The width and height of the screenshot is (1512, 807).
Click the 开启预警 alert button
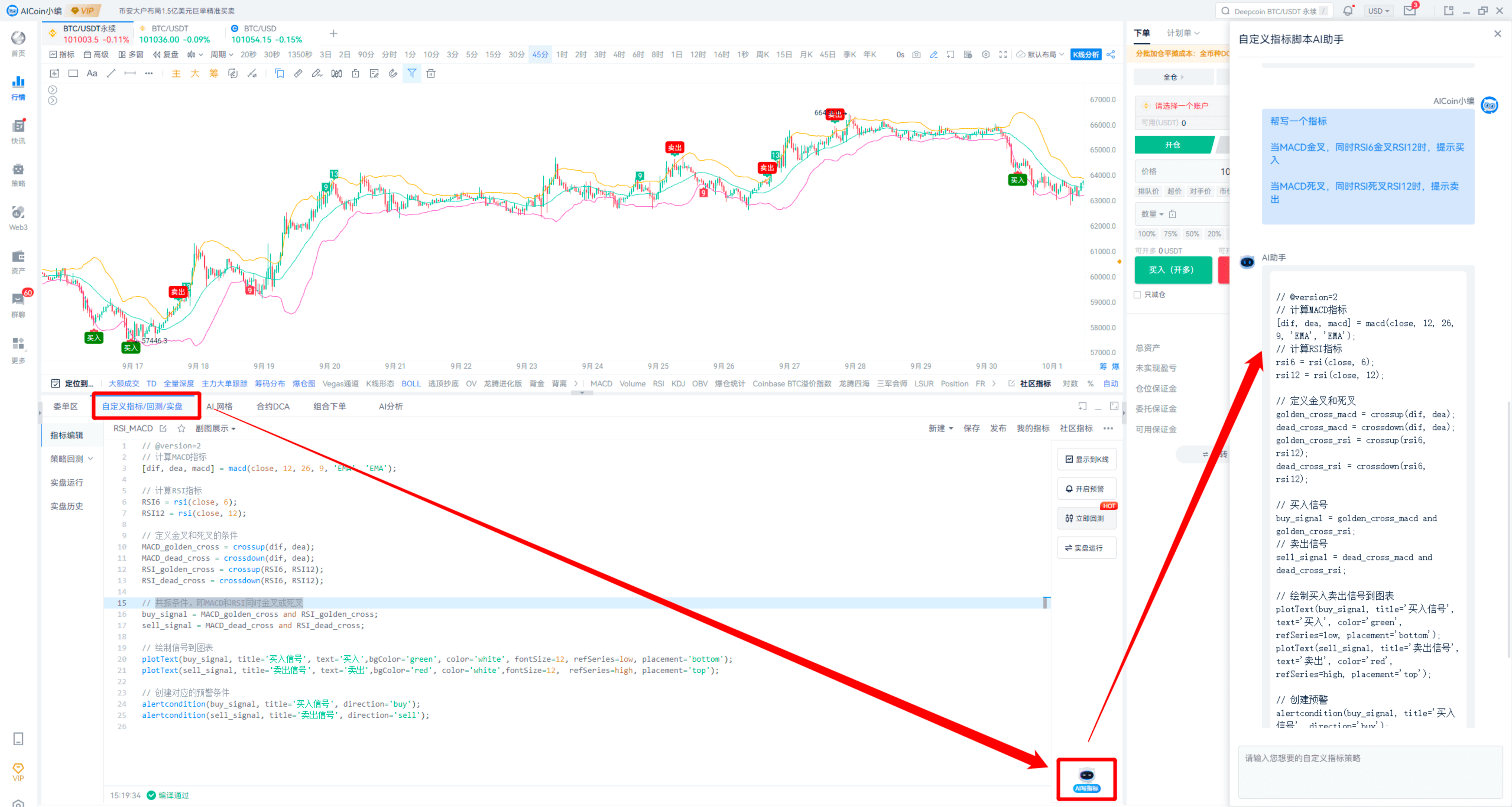1086,489
